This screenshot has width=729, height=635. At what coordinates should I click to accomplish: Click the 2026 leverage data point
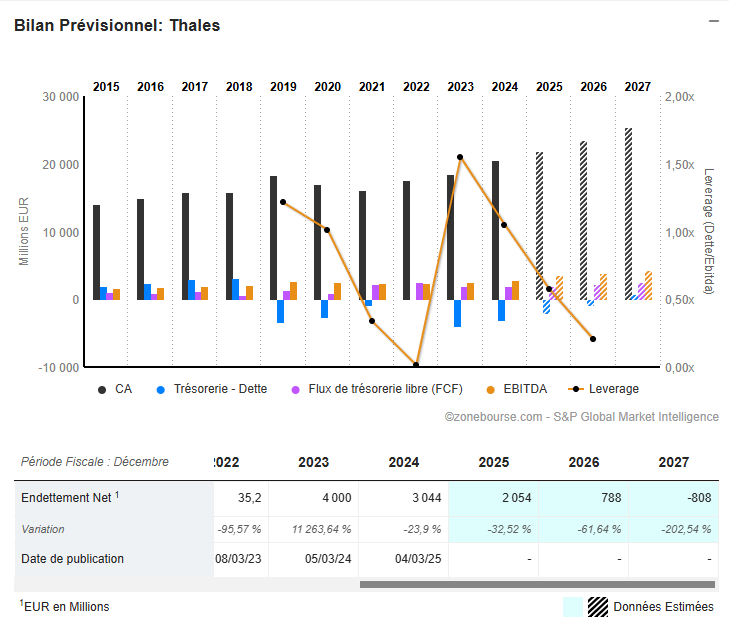coord(593,339)
